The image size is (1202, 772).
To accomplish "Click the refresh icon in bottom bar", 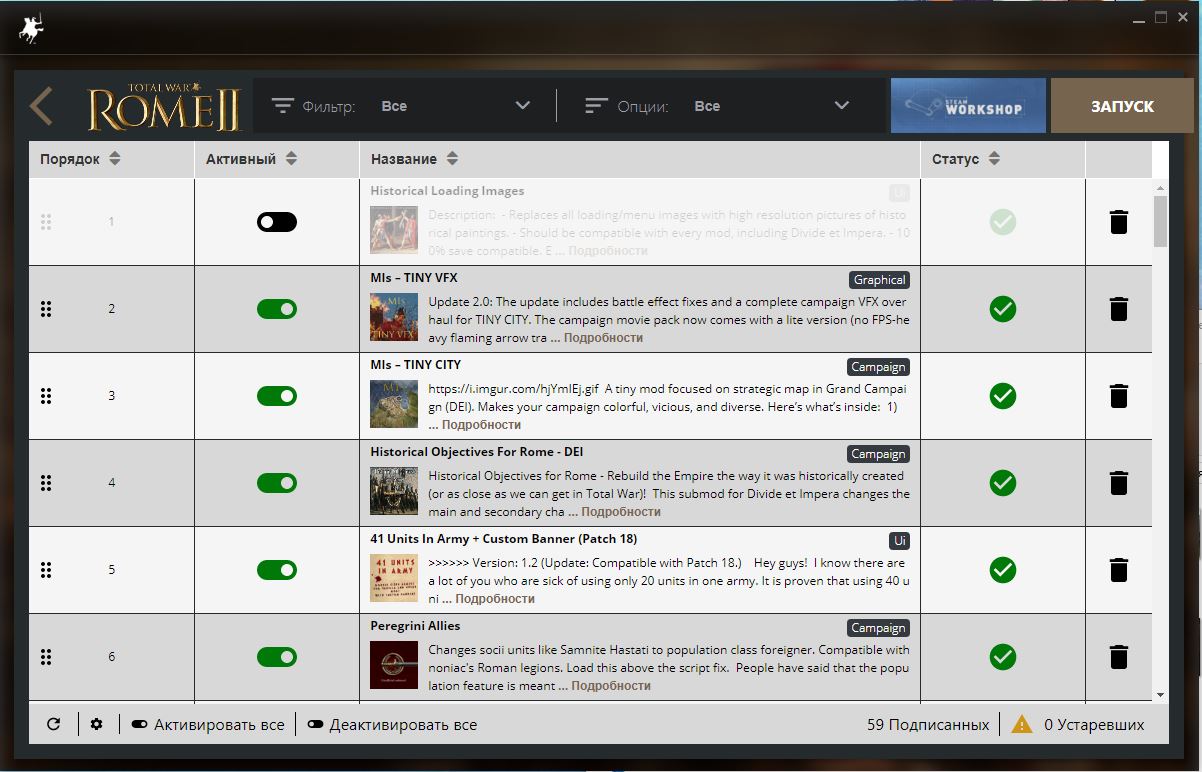I will (54, 724).
